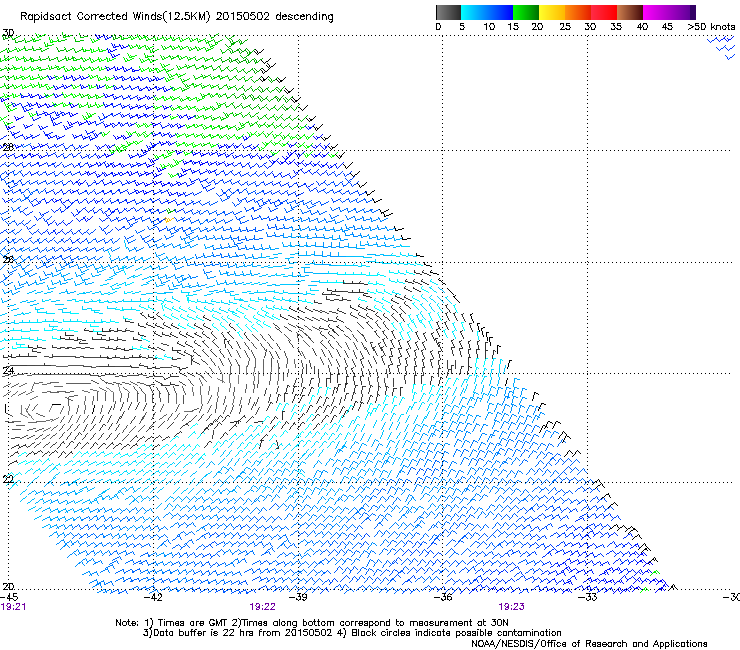Click the note 'Times are GMT'
Screen dimensions: 740x650
[191, 623]
